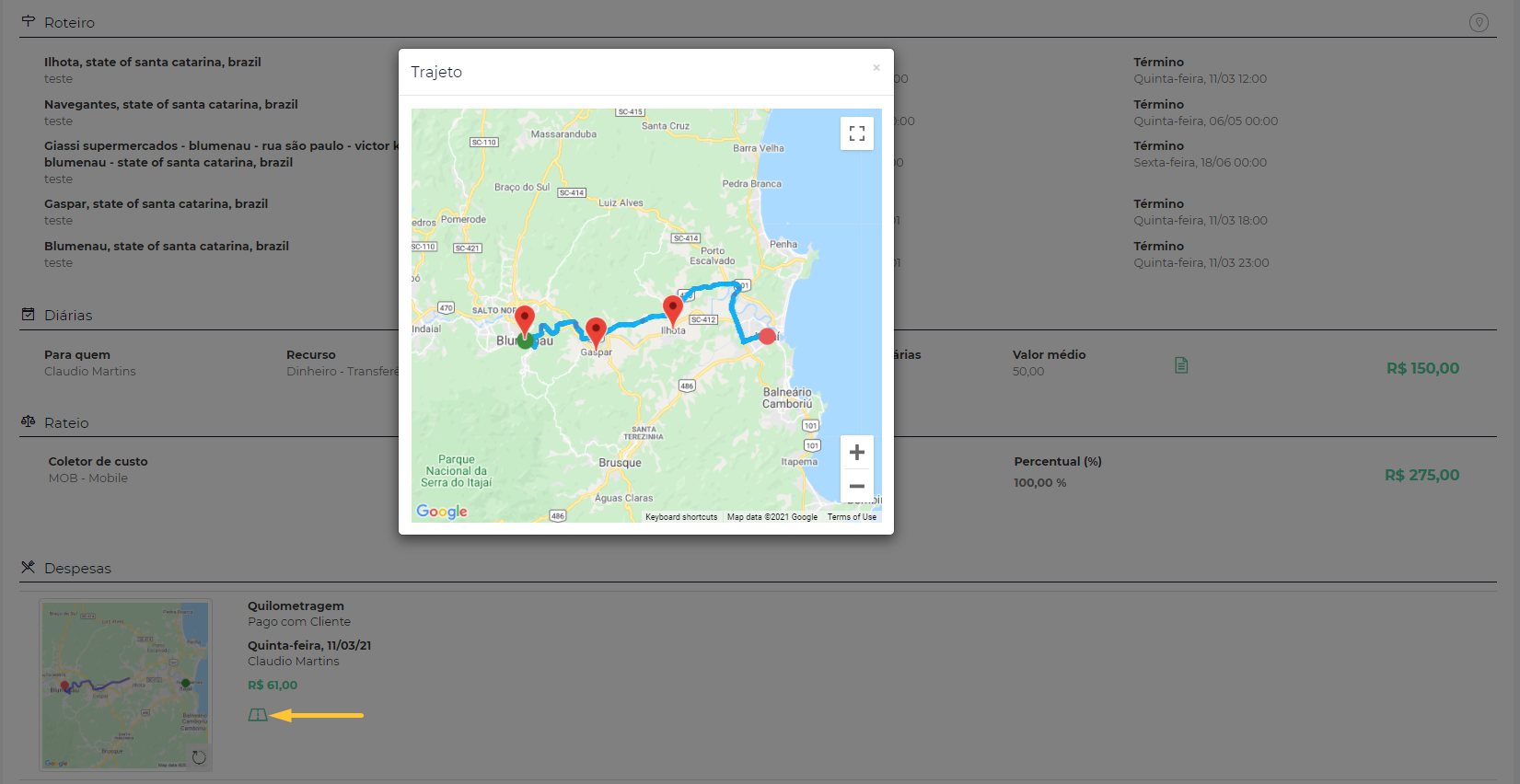Zoom in on the map with plus button
This screenshot has width=1520, height=784.
point(856,452)
